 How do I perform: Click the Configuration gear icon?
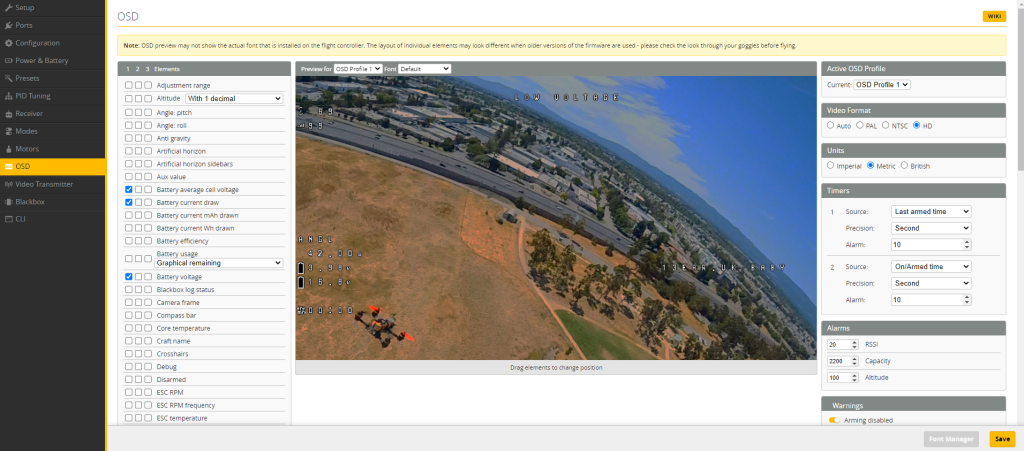tap(9, 43)
